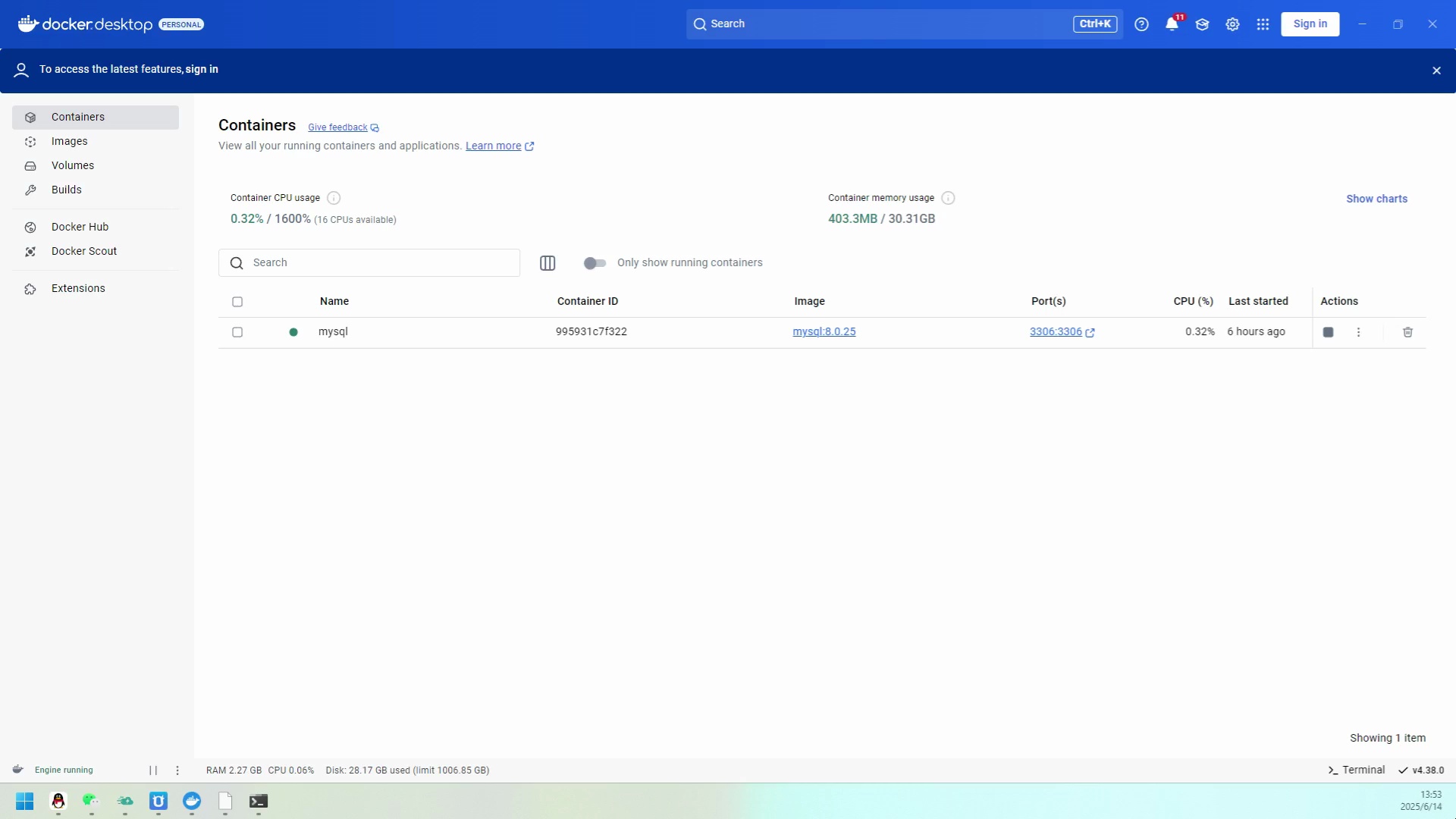Open the column visibility options
The width and height of the screenshot is (1456, 819).
point(548,263)
